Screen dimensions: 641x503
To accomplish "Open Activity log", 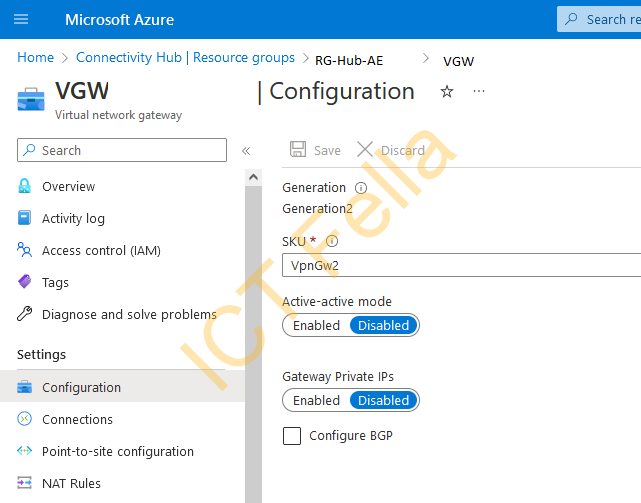I will click(x=74, y=218).
